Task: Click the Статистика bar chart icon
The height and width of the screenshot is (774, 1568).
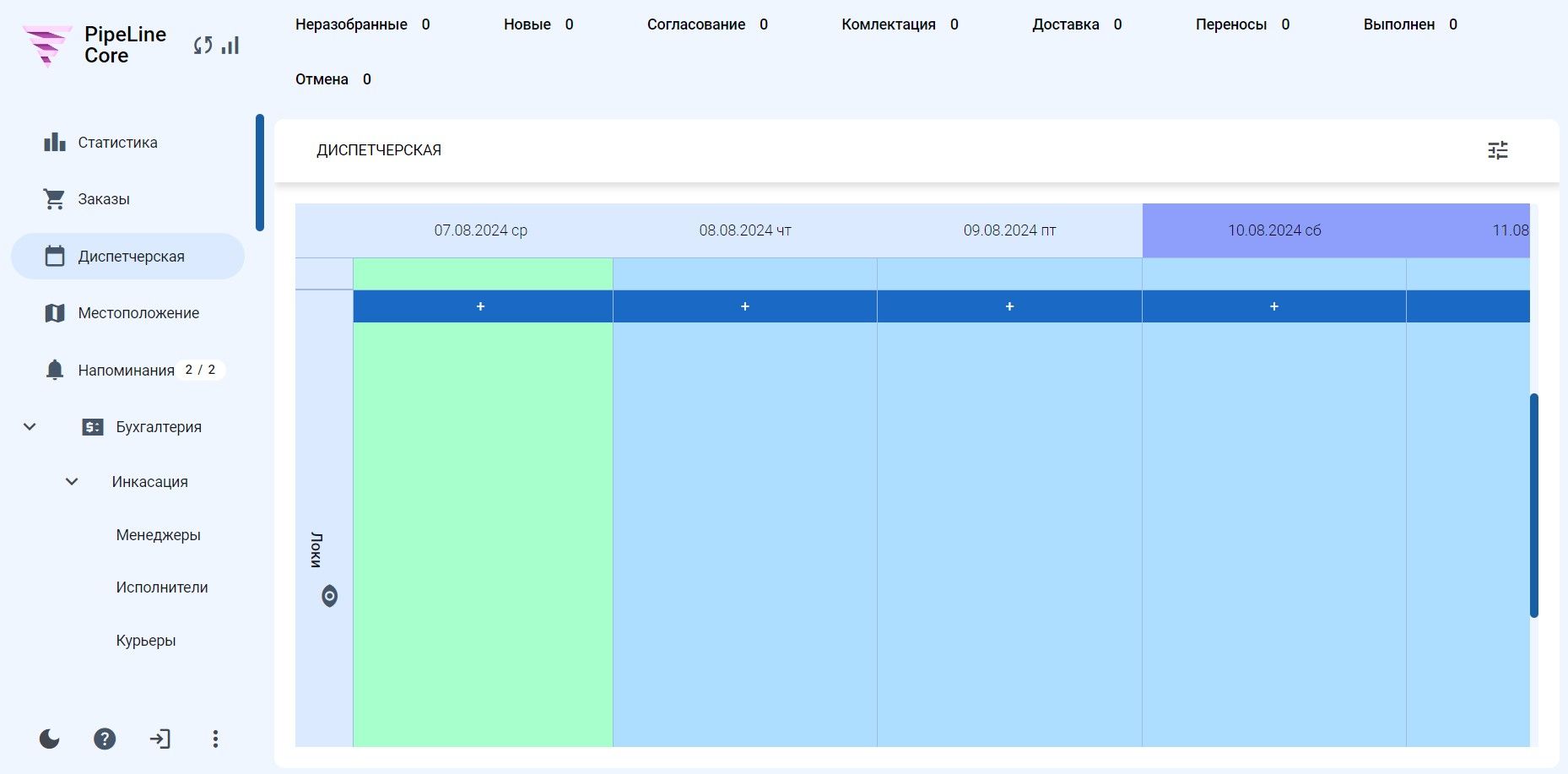Action: (55, 143)
